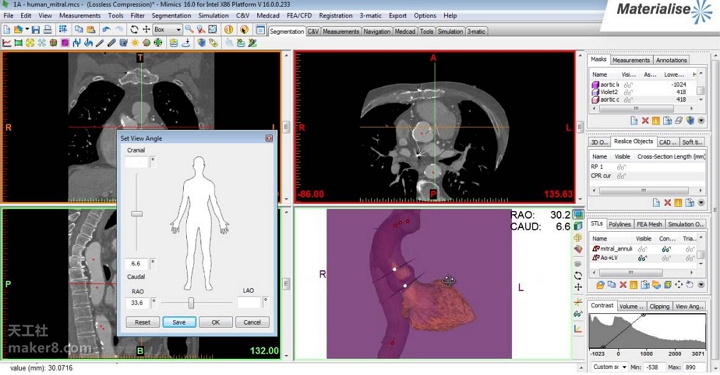Click the Zoom magnifier icon in the toolbar

click(x=189, y=29)
